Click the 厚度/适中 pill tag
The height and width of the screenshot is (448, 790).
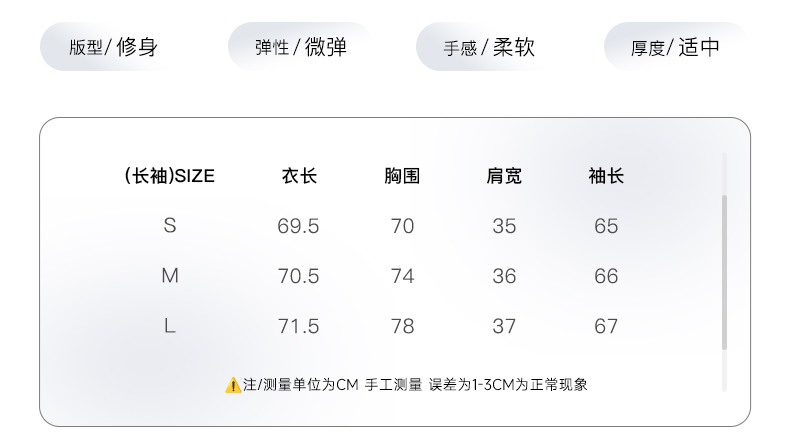tap(675, 47)
